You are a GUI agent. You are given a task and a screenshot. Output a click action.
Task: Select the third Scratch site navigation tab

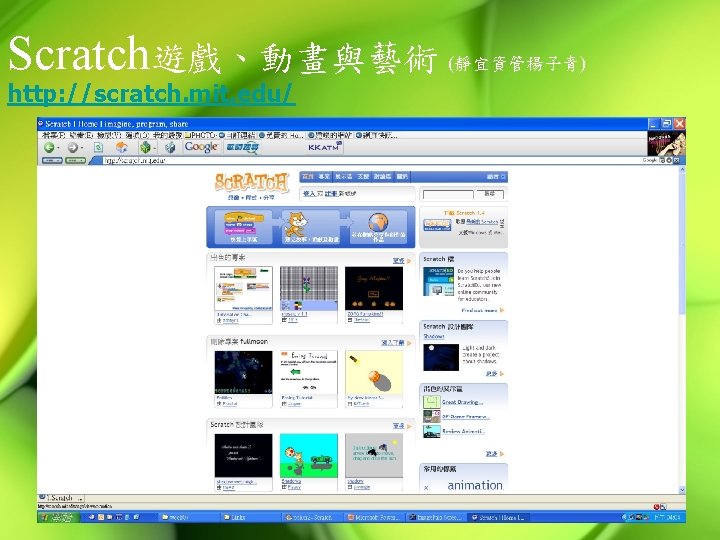tap(343, 177)
